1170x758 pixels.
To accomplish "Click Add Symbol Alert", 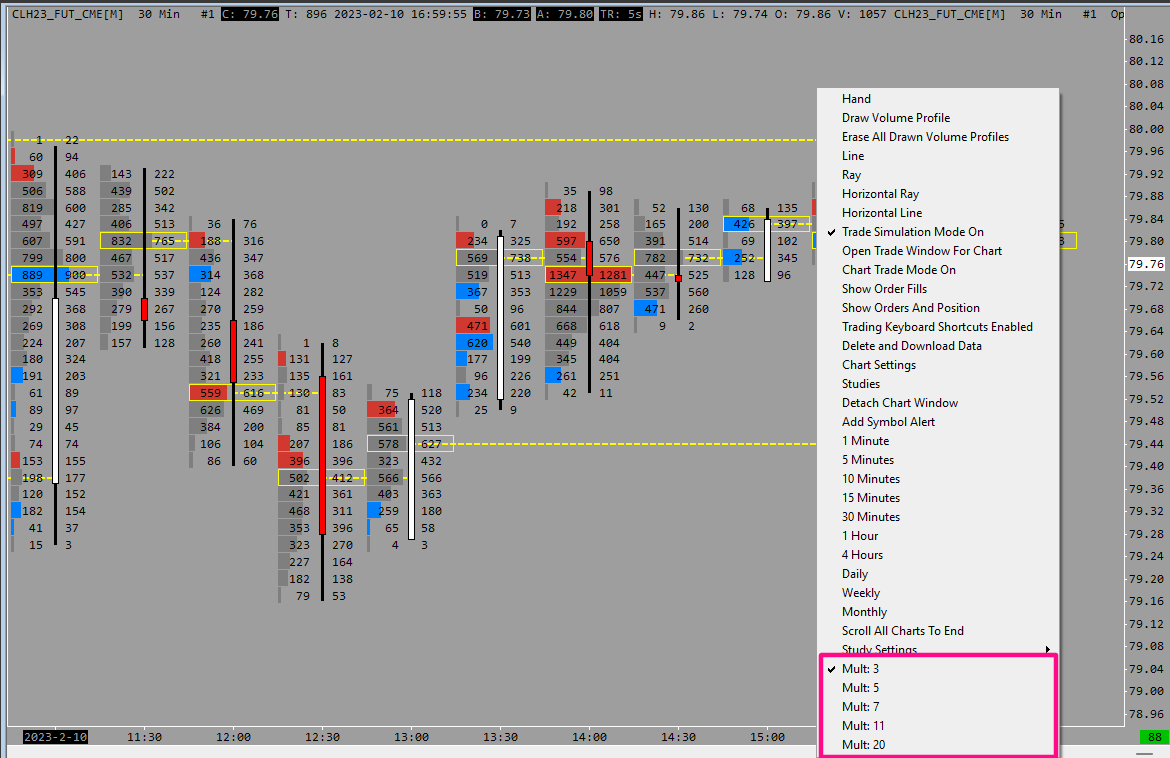I will tap(888, 422).
